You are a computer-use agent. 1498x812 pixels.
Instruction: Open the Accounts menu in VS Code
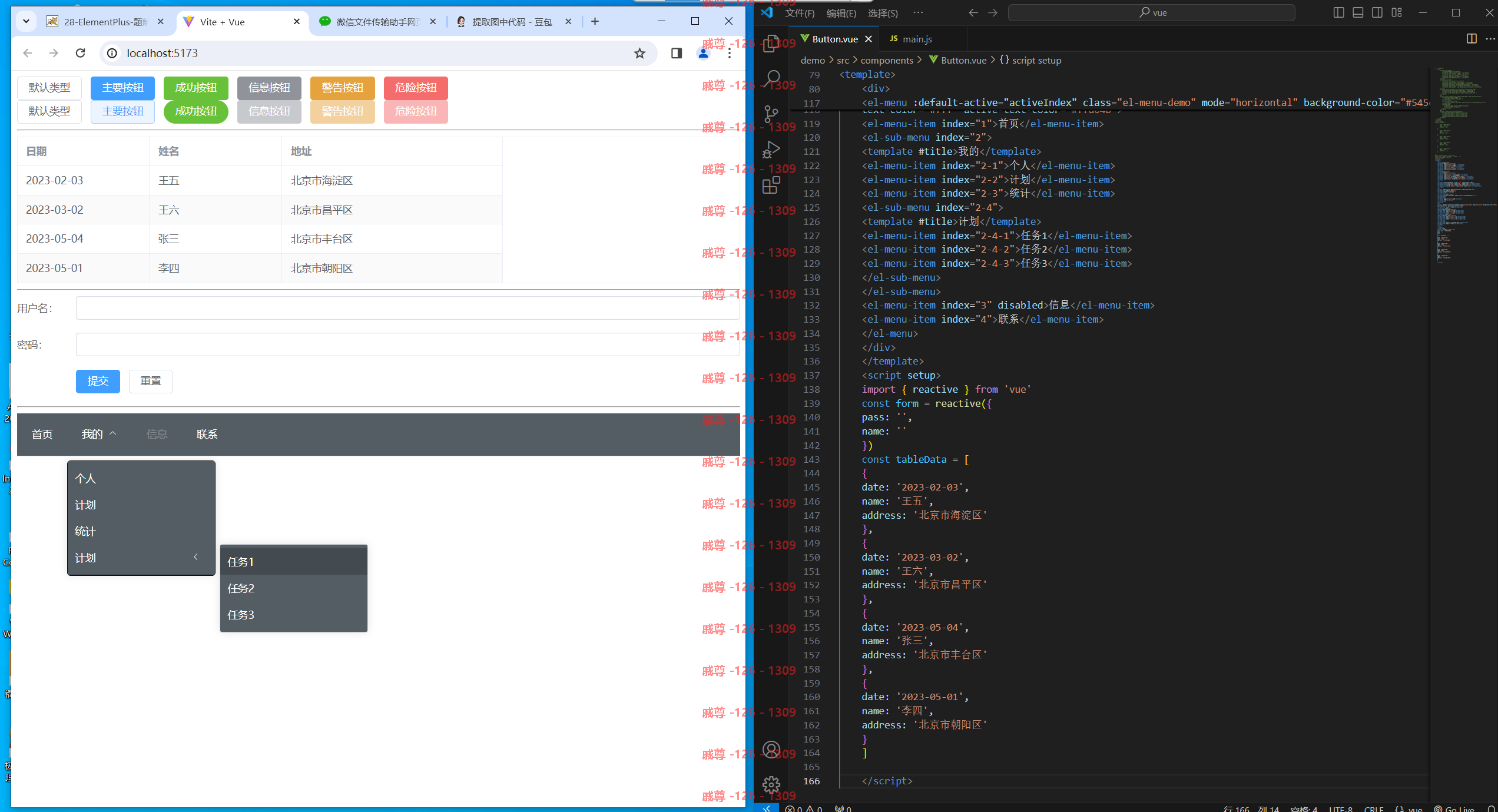pyautogui.click(x=771, y=750)
